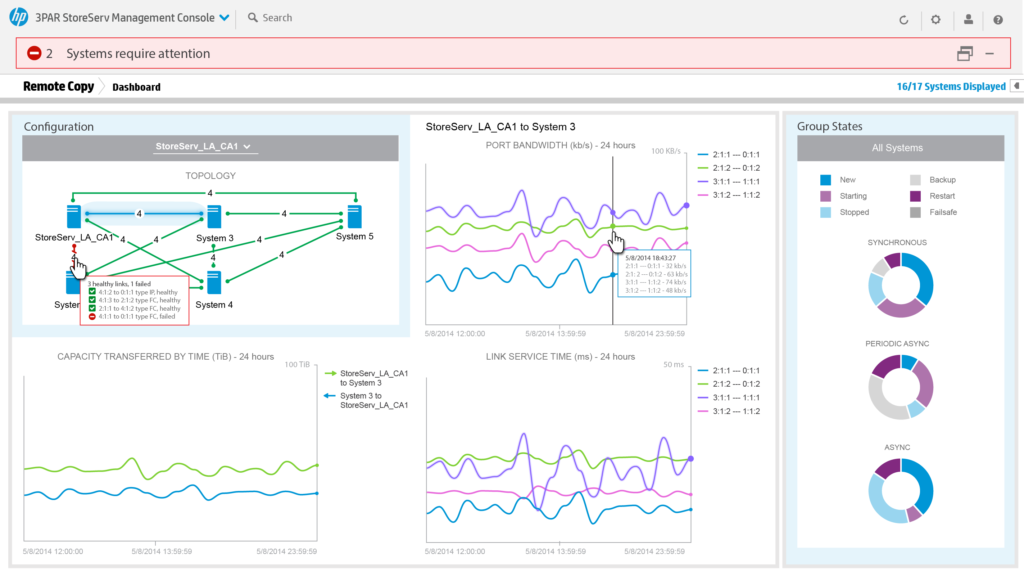
Task: Select the Dashboard breadcrumb
Action: (x=136, y=87)
